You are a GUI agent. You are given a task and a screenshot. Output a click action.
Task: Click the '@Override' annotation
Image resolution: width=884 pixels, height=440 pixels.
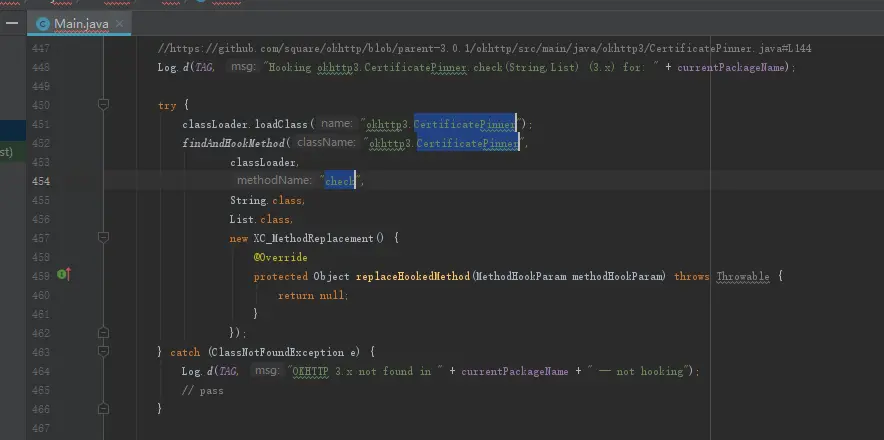click(280, 257)
